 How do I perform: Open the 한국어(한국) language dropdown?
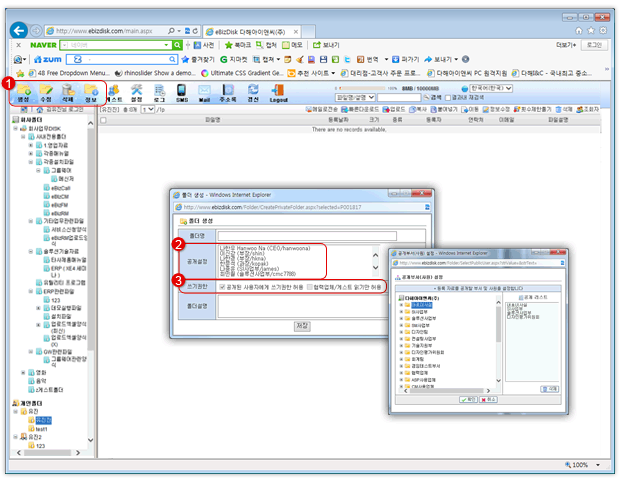pyautogui.click(x=491, y=88)
